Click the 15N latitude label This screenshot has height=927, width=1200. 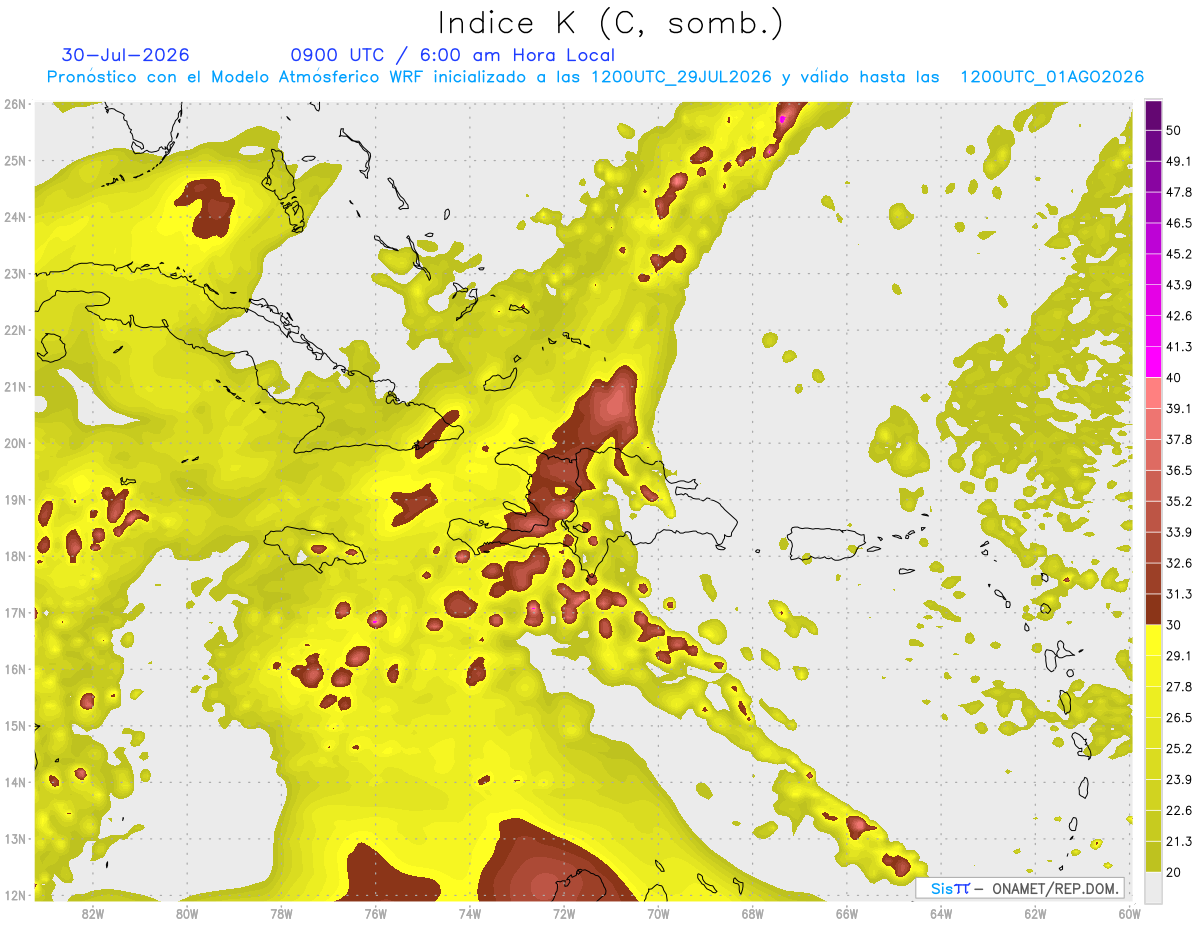click(x=15, y=726)
